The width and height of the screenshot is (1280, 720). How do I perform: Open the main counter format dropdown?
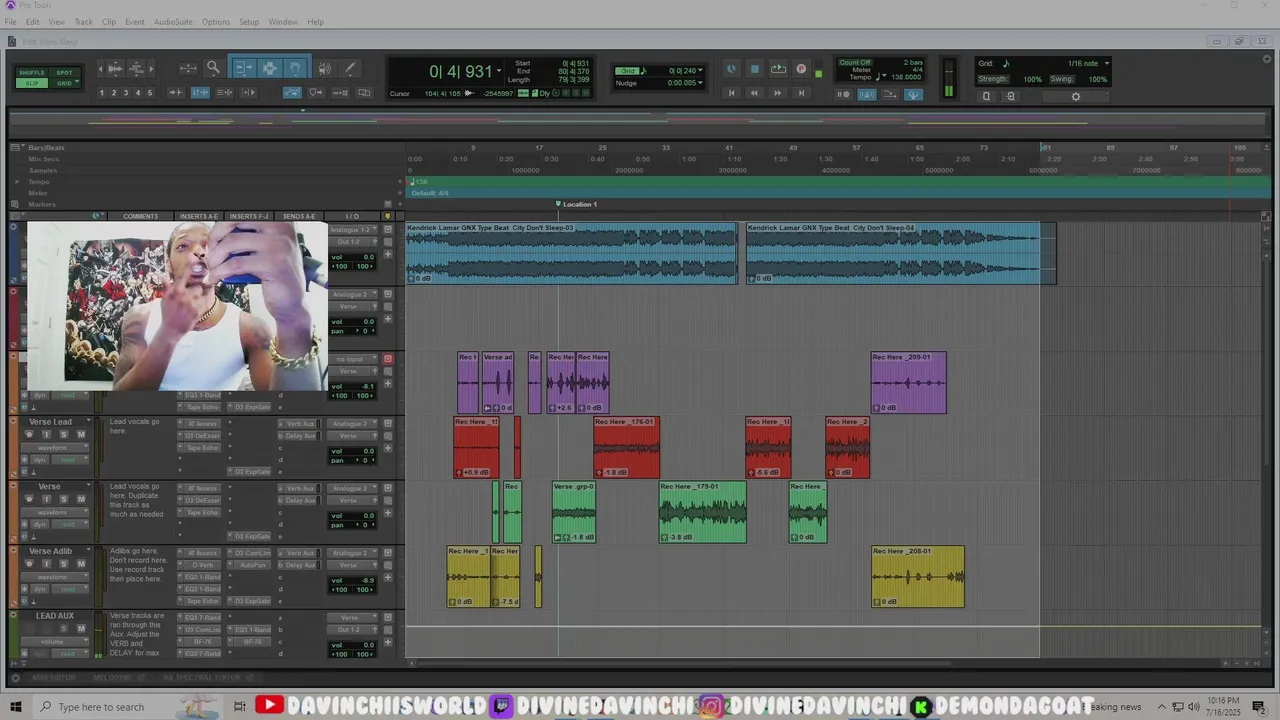(498, 71)
